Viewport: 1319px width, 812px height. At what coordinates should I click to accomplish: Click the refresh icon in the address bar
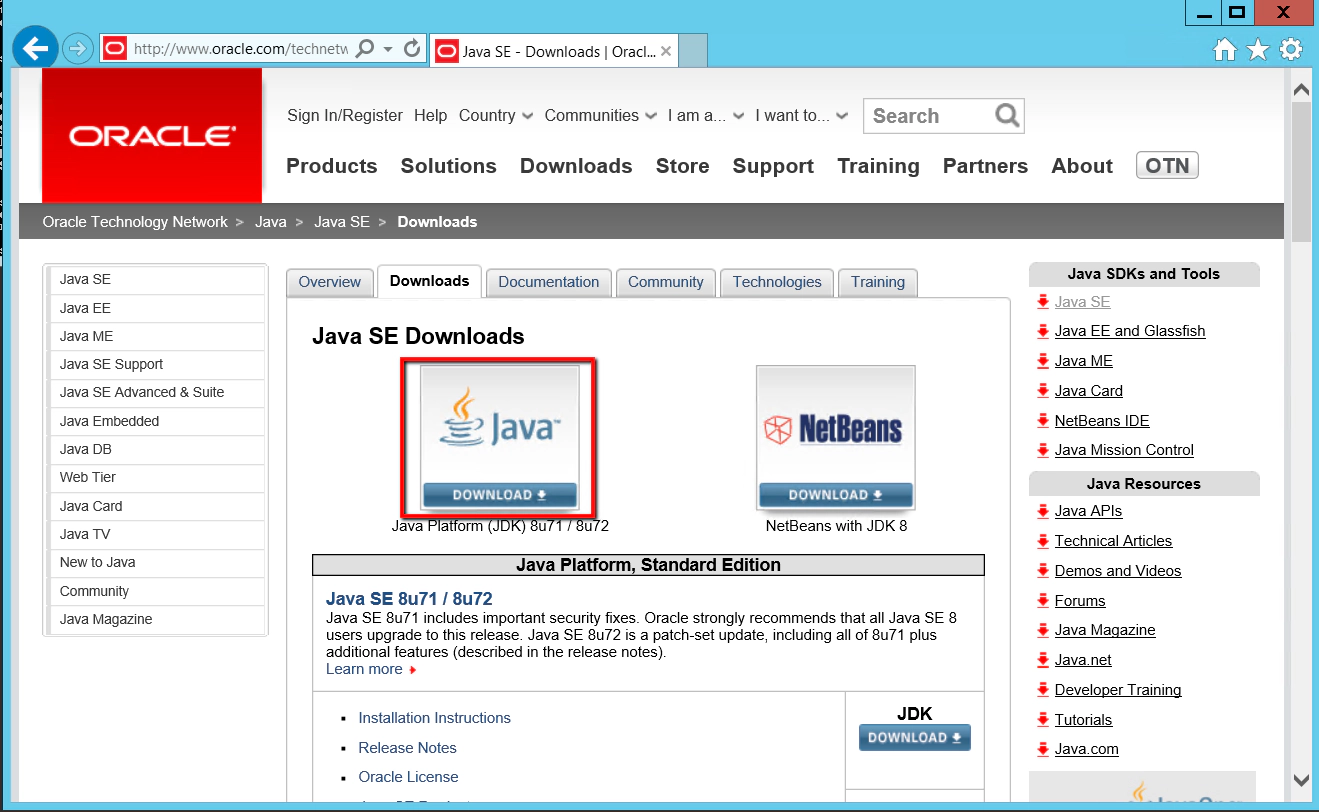410,49
